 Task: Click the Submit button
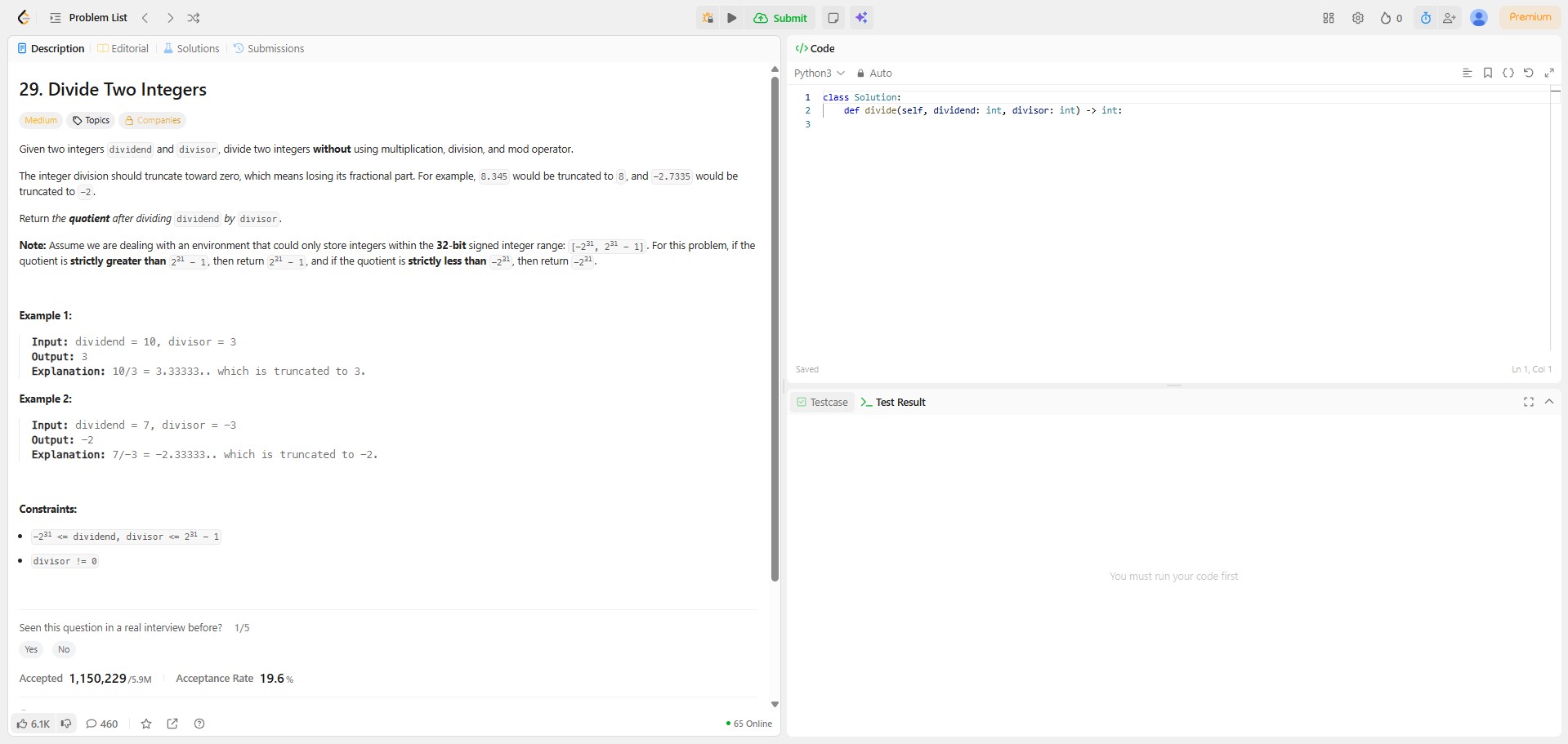coord(780,18)
